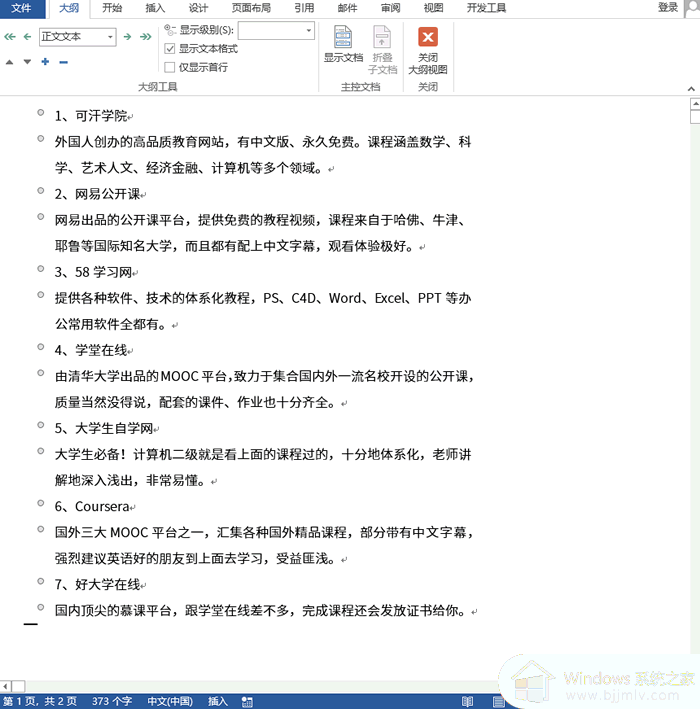This screenshot has height=709, width=700.
Task: Click the login user avatar icon
Action: tap(692, 8)
